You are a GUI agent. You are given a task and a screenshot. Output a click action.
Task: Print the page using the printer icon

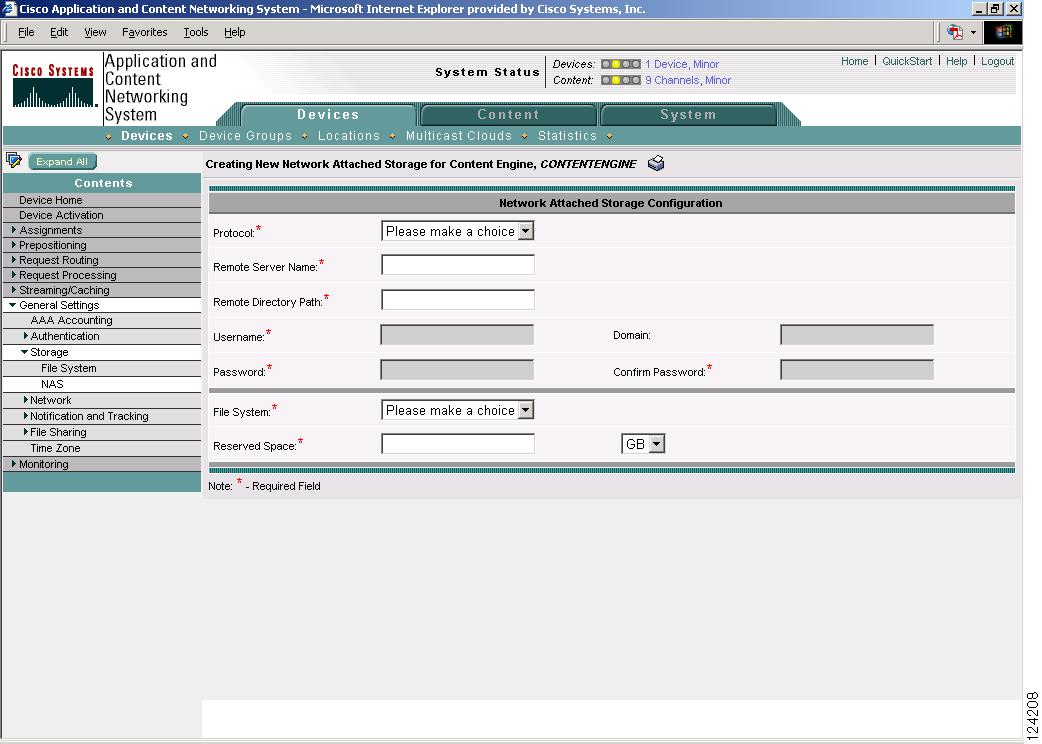657,163
